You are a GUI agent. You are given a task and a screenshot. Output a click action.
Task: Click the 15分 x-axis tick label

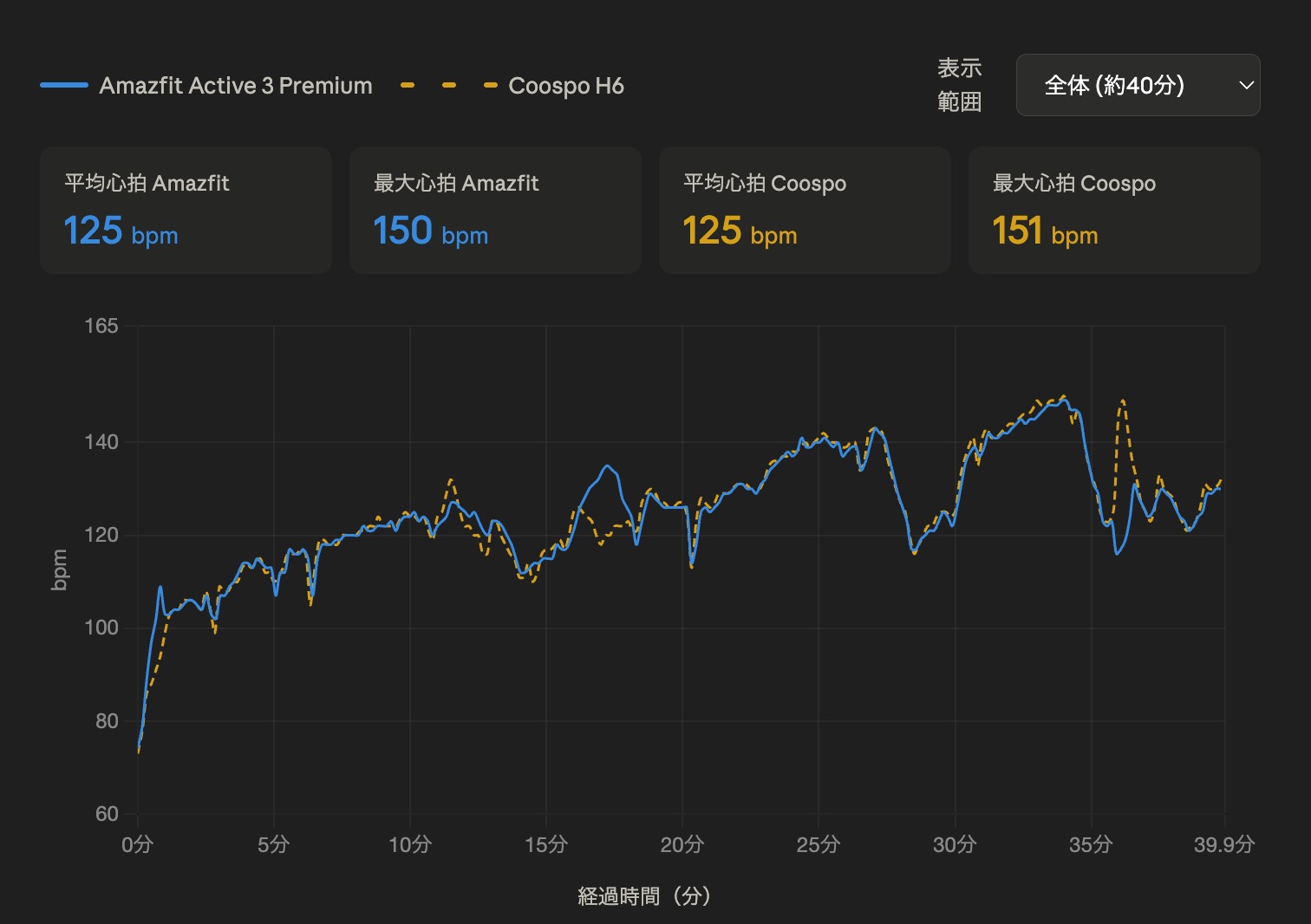click(546, 844)
